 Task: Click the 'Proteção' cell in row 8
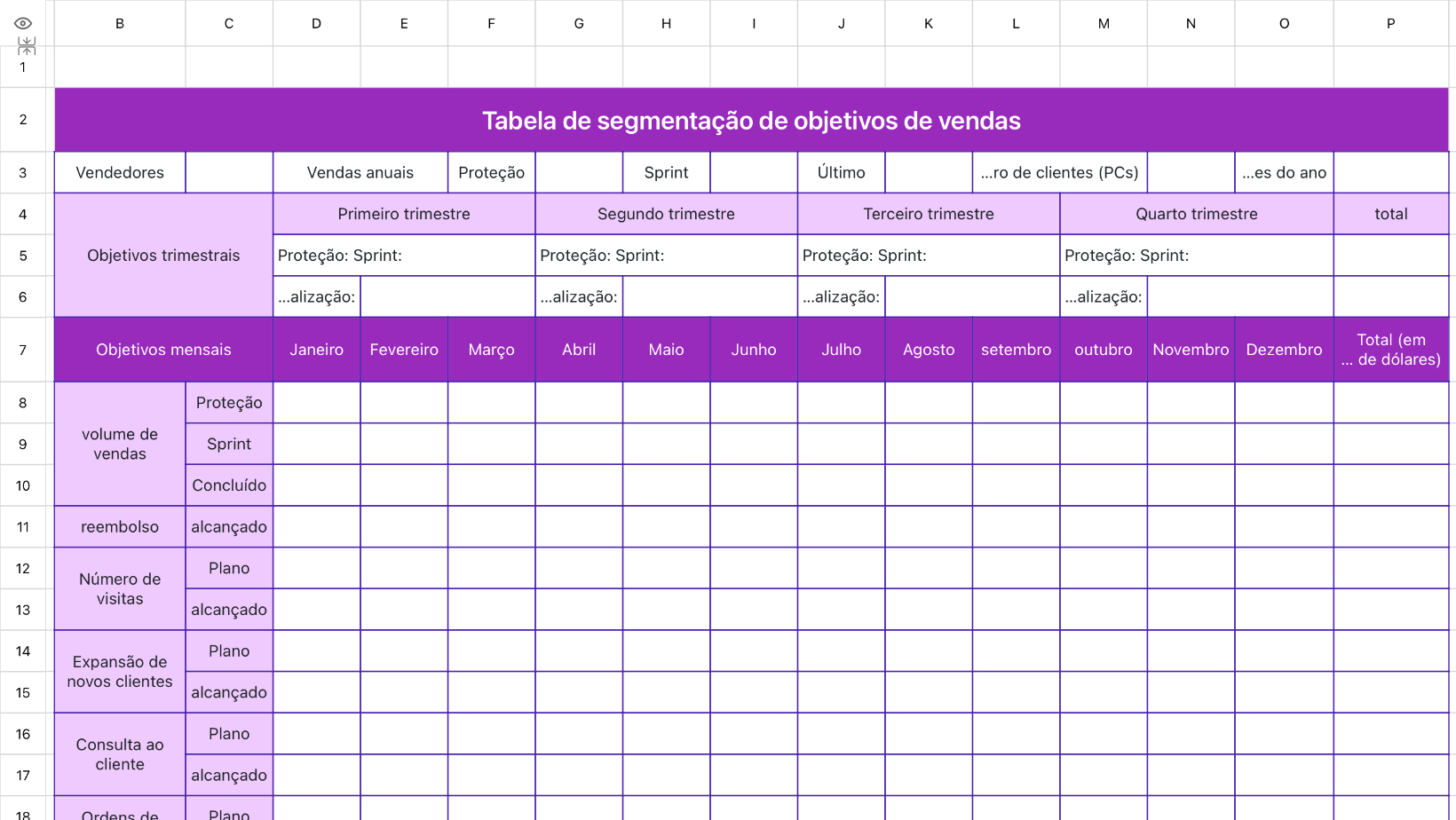tap(229, 402)
